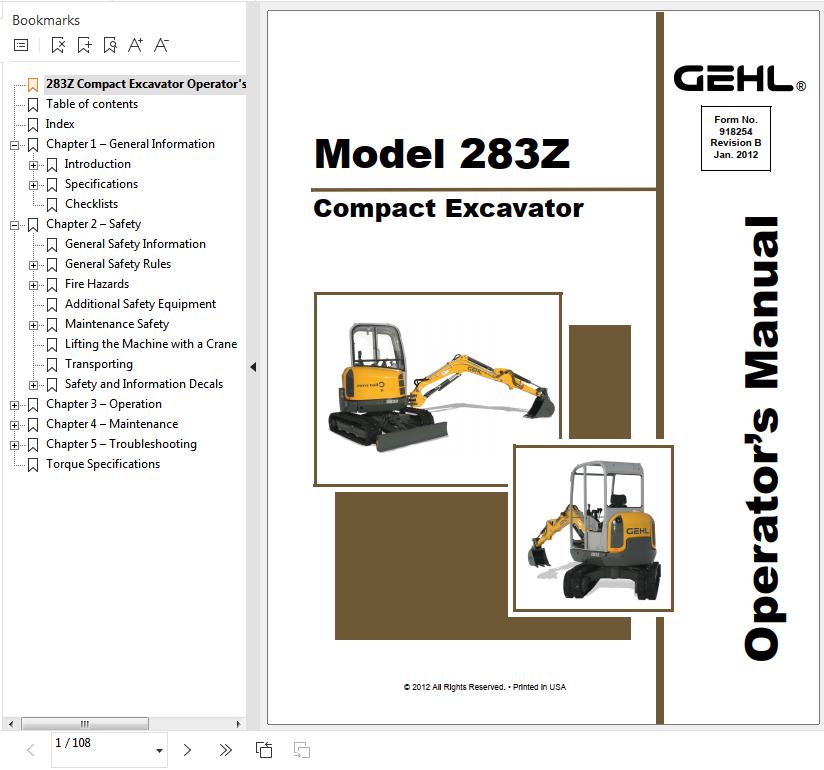Image resolution: width=824 pixels, height=770 pixels.
Task: Collapse Chapter 2 – Safety
Action: pyautogui.click(x=14, y=225)
